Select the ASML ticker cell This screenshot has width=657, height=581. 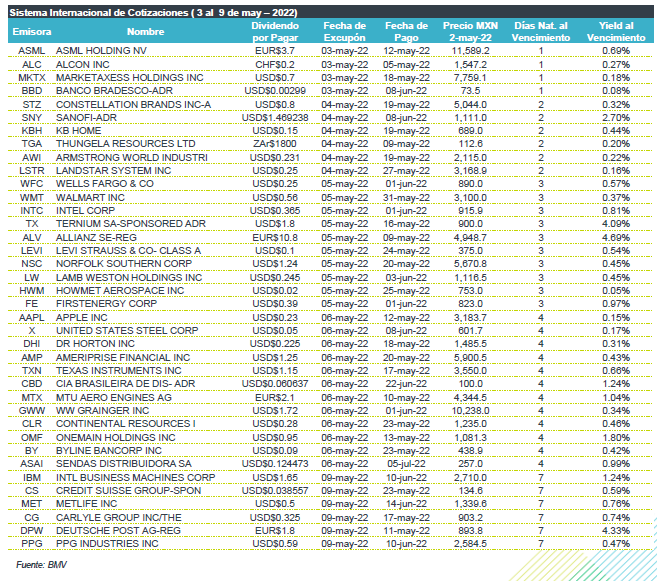pos(31,51)
